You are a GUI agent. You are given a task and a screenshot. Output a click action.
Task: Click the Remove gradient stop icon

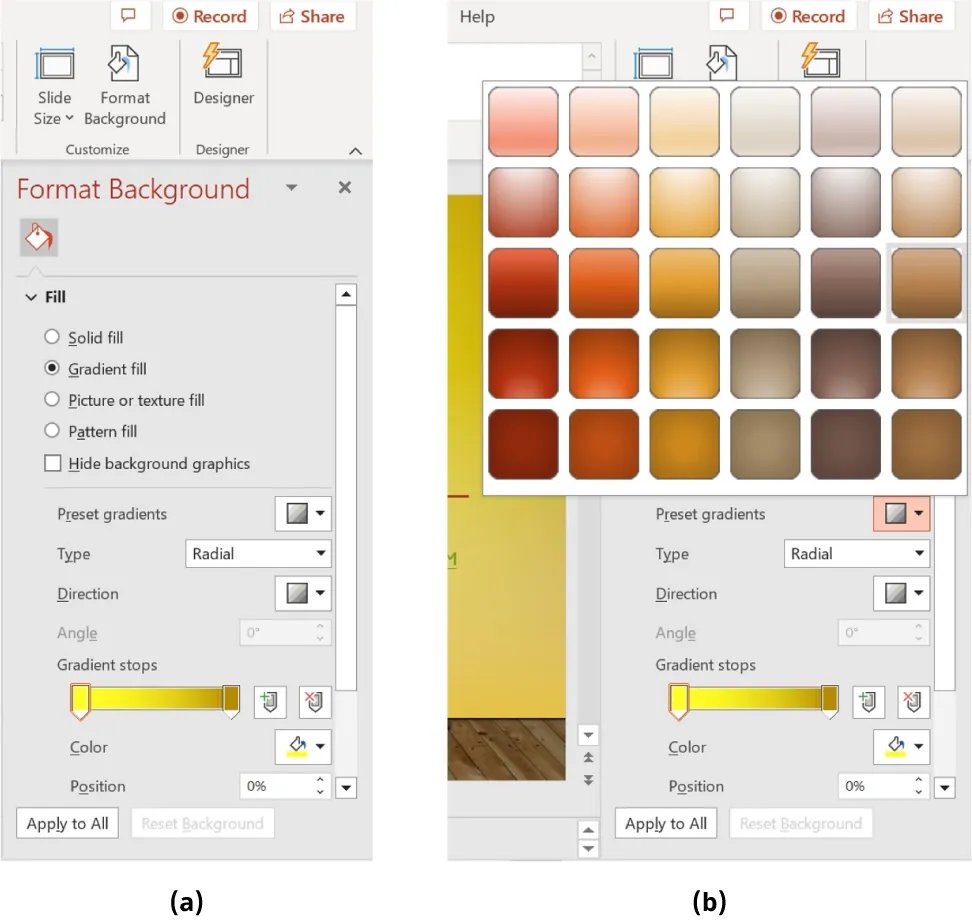tap(314, 701)
